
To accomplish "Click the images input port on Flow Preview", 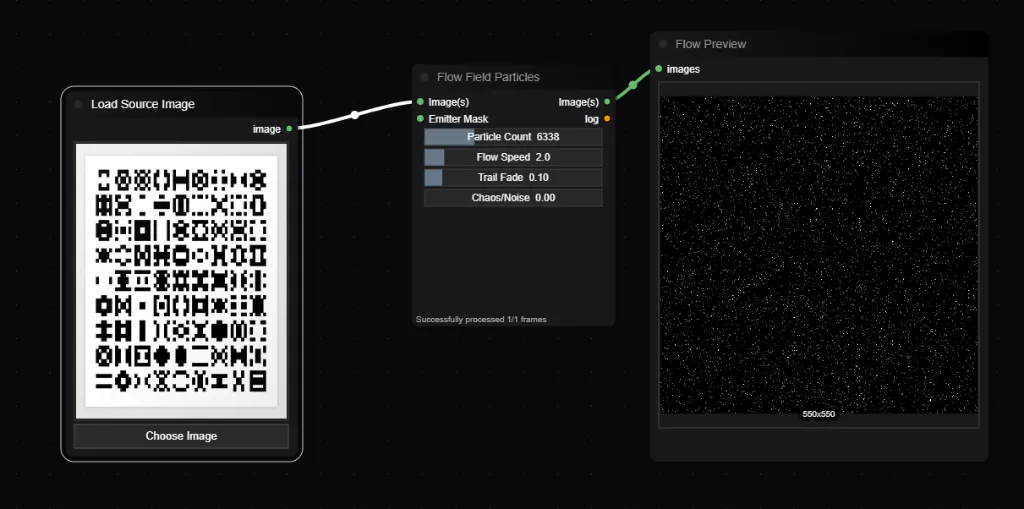I will pos(658,69).
